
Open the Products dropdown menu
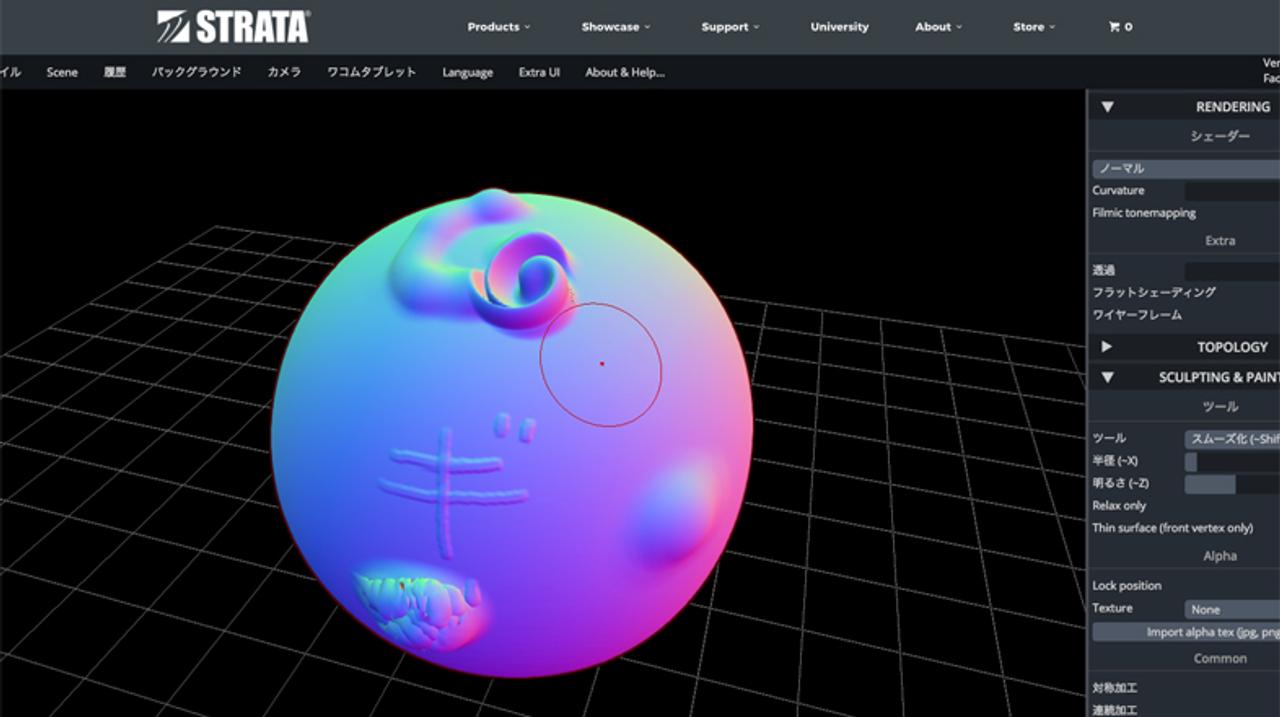point(499,27)
